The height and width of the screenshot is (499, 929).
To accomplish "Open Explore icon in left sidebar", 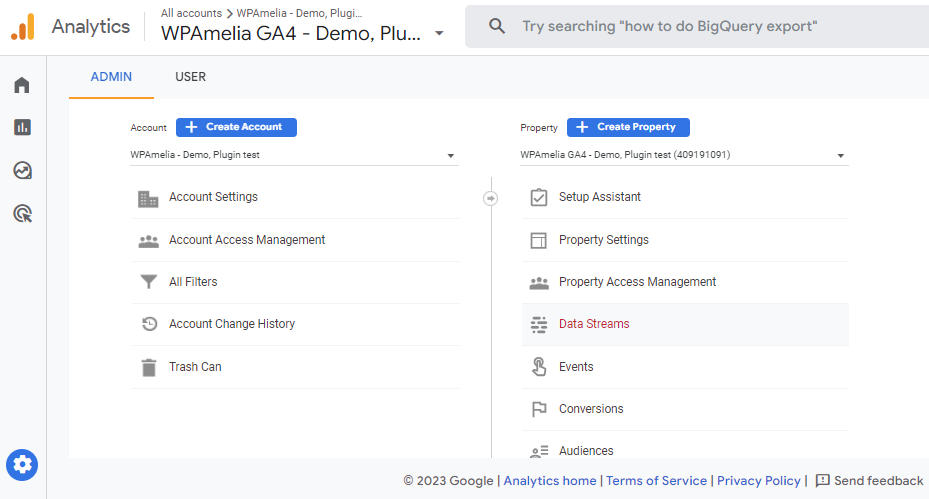I will pos(22,170).
